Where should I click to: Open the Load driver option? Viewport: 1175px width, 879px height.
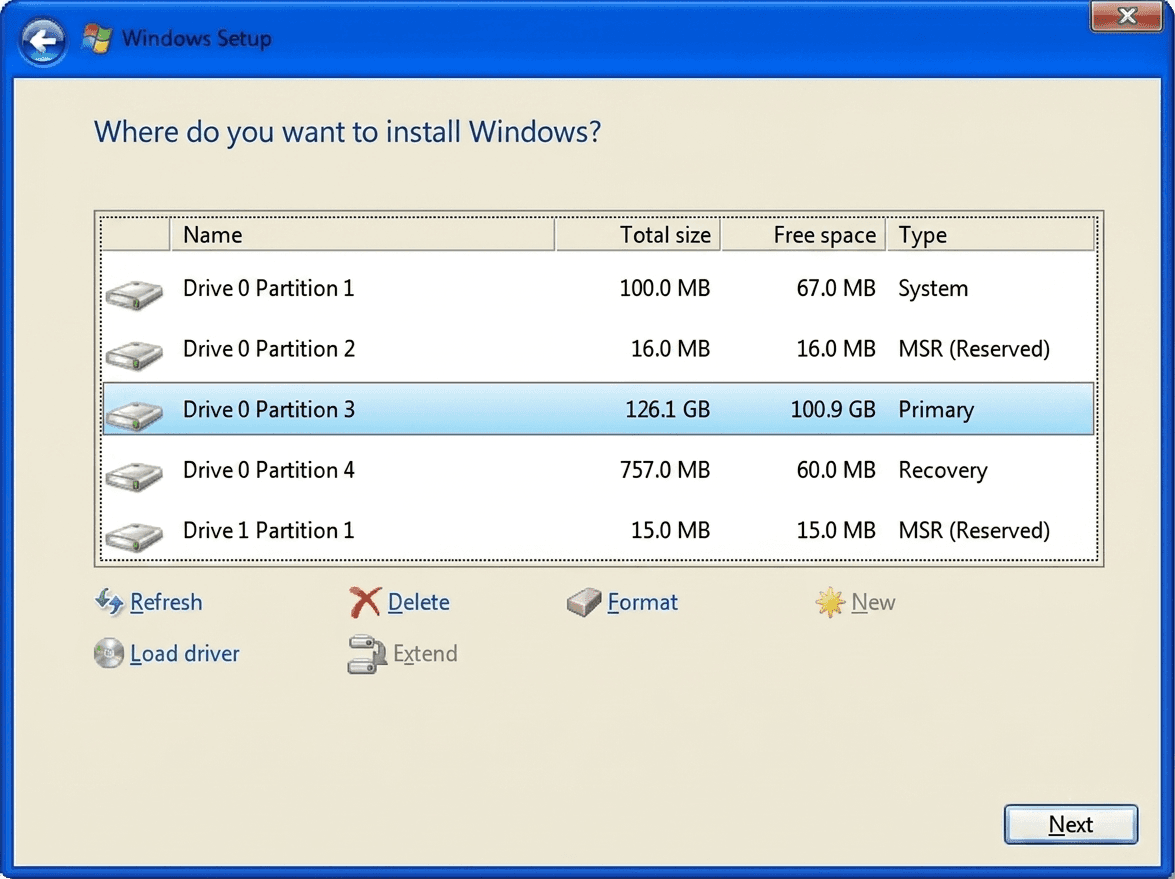(184, 653)
